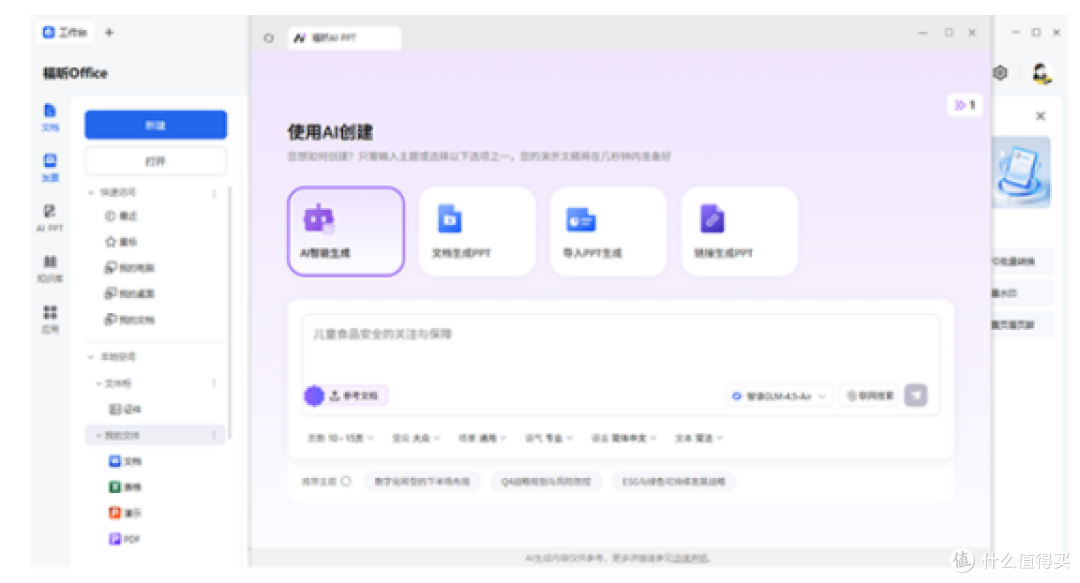Select 我的电脑 in quick access
The height and width of the screenshot is (583, 1080).
click(x=129, y=268)
